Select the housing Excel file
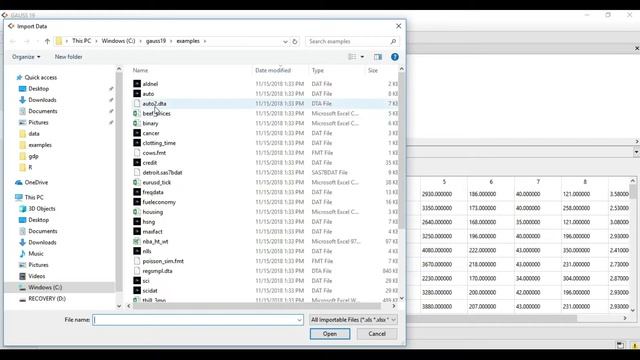 pyautogui.click(x=153, y=212)
